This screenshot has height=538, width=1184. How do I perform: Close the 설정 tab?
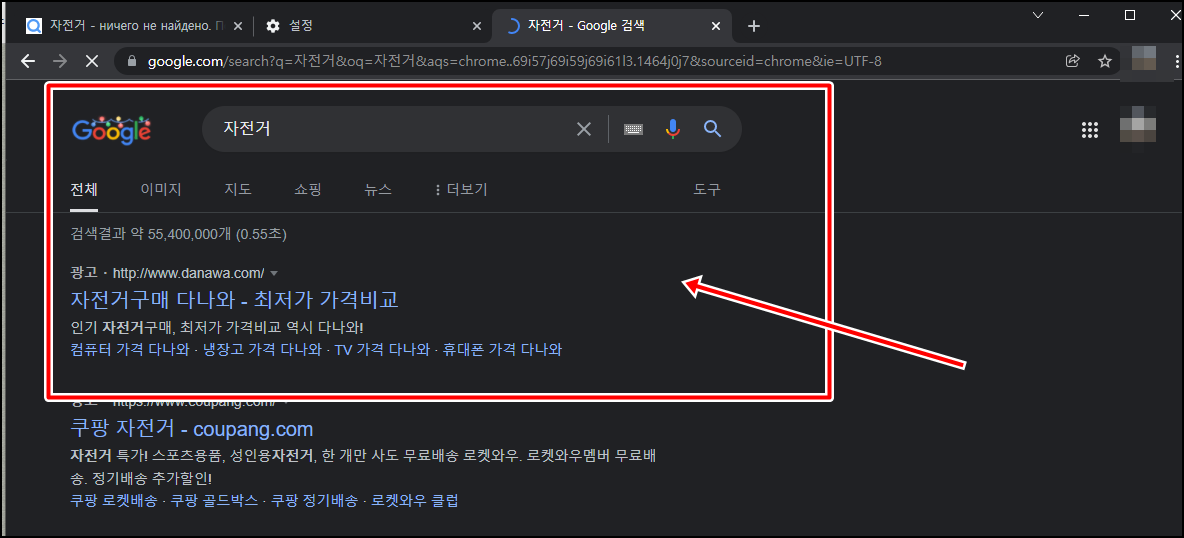click(476, 26)
